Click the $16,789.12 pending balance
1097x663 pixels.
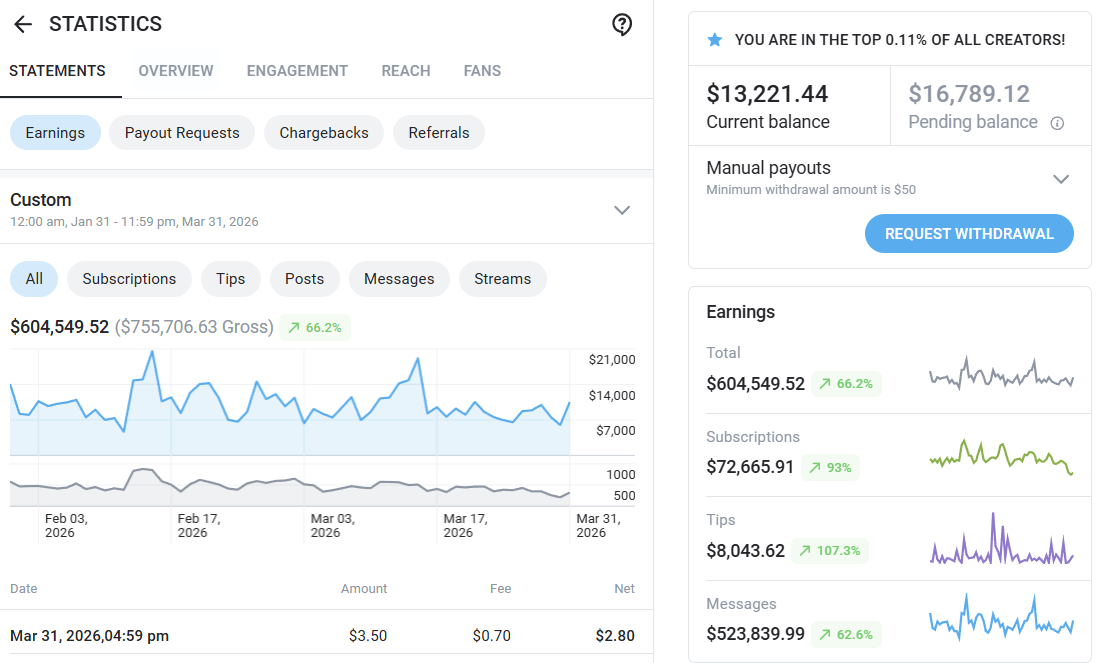[x=969, y=94]
